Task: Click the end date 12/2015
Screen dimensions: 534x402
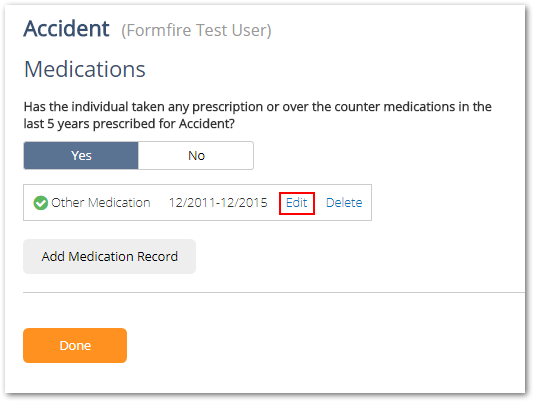Action: 244,203
